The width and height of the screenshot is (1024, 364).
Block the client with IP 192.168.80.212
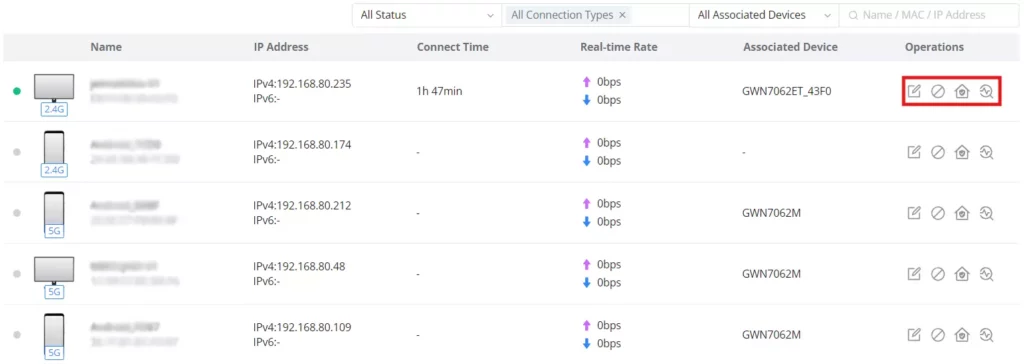point(938,213)
